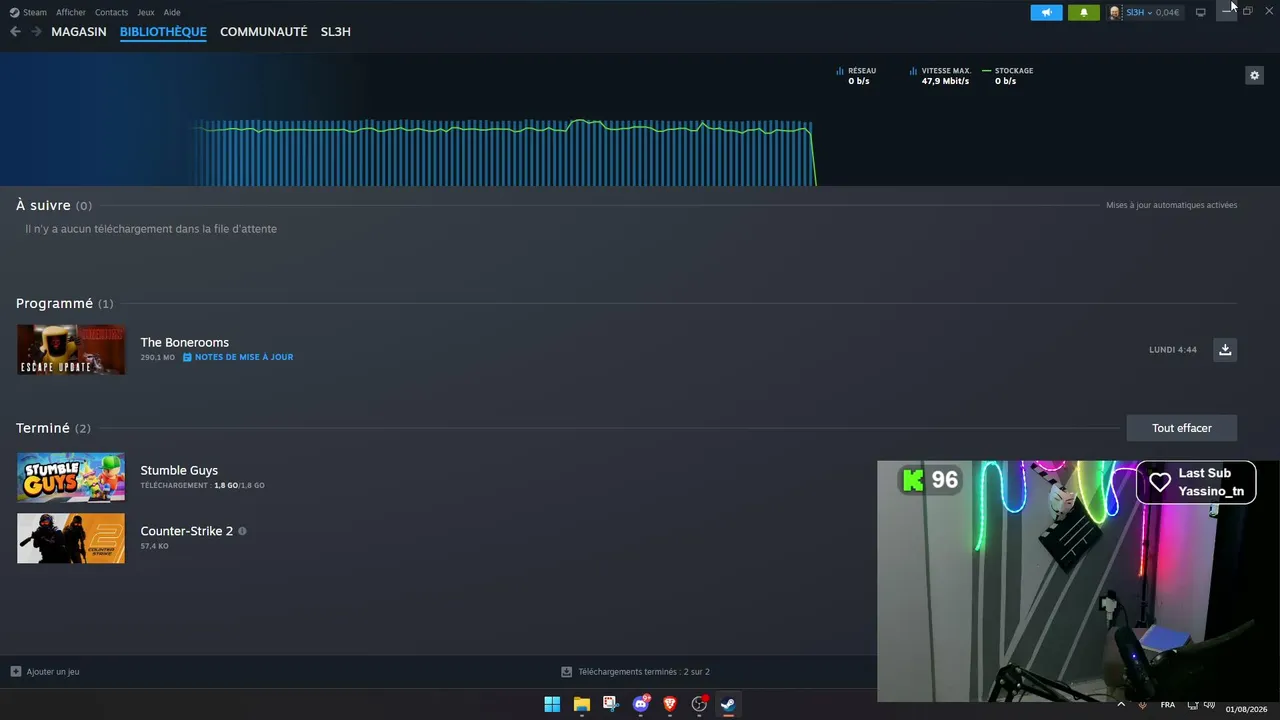The height and width of the screenshot is (720, 1280).
Task: Open the green notifications bell
Action: (1083, 12)
